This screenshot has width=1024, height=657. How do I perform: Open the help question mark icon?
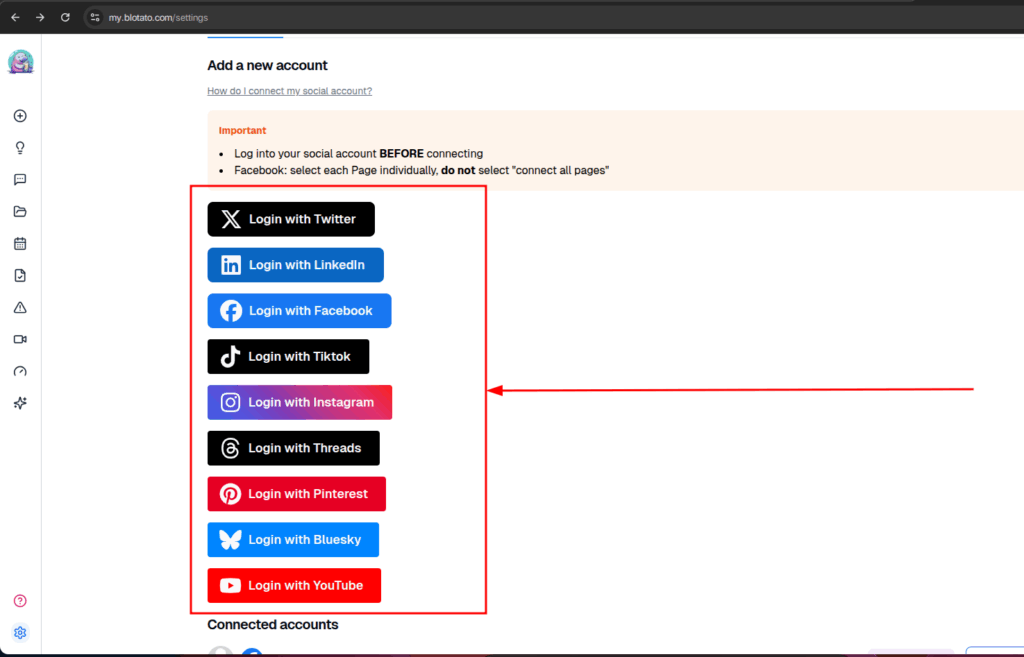click(20, 601)
